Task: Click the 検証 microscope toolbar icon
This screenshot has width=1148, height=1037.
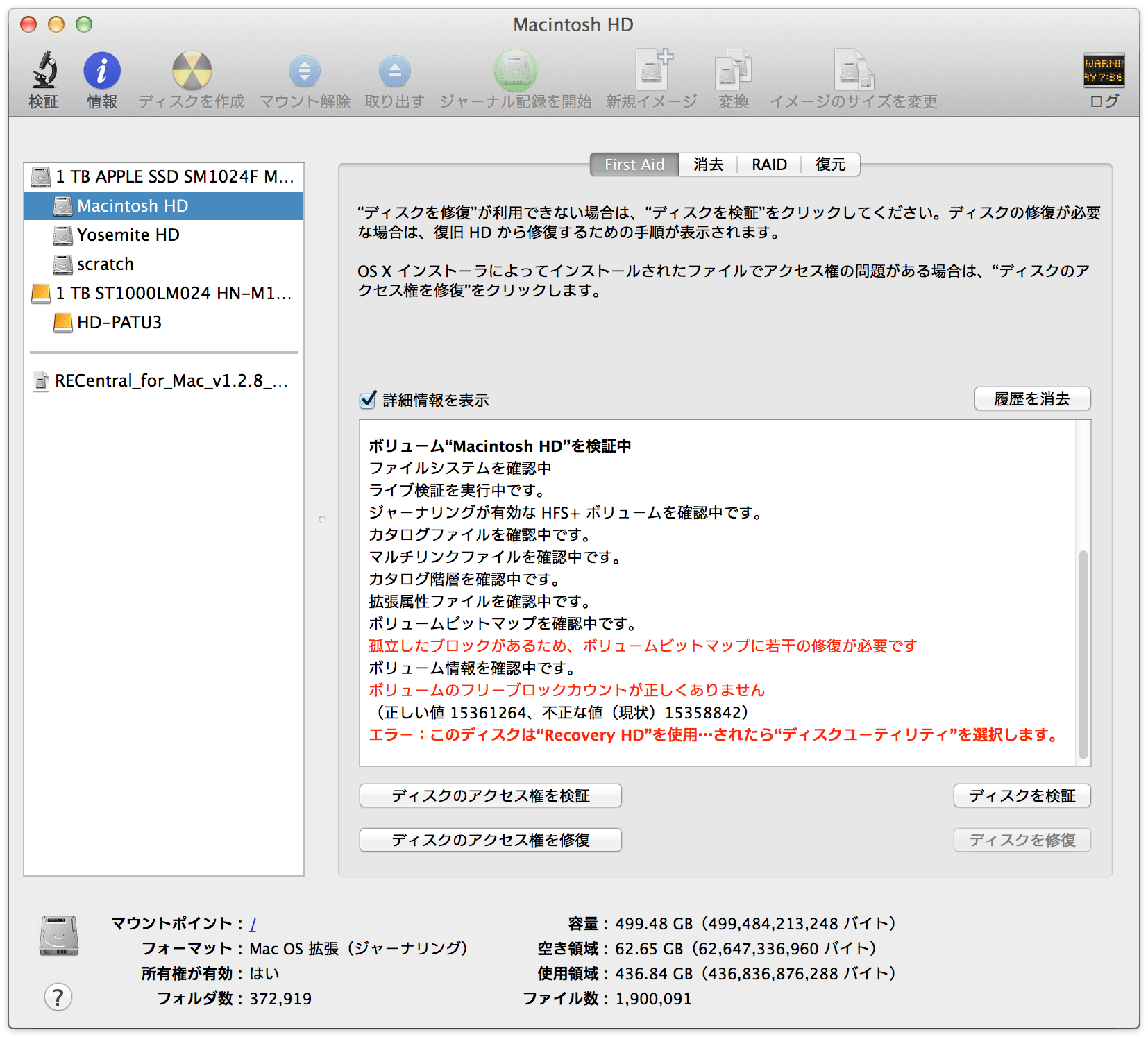Action: (44, 70)
